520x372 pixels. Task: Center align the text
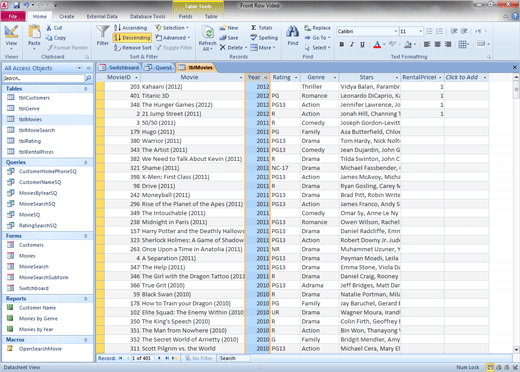pyautogui.click(x=438, y=44)
